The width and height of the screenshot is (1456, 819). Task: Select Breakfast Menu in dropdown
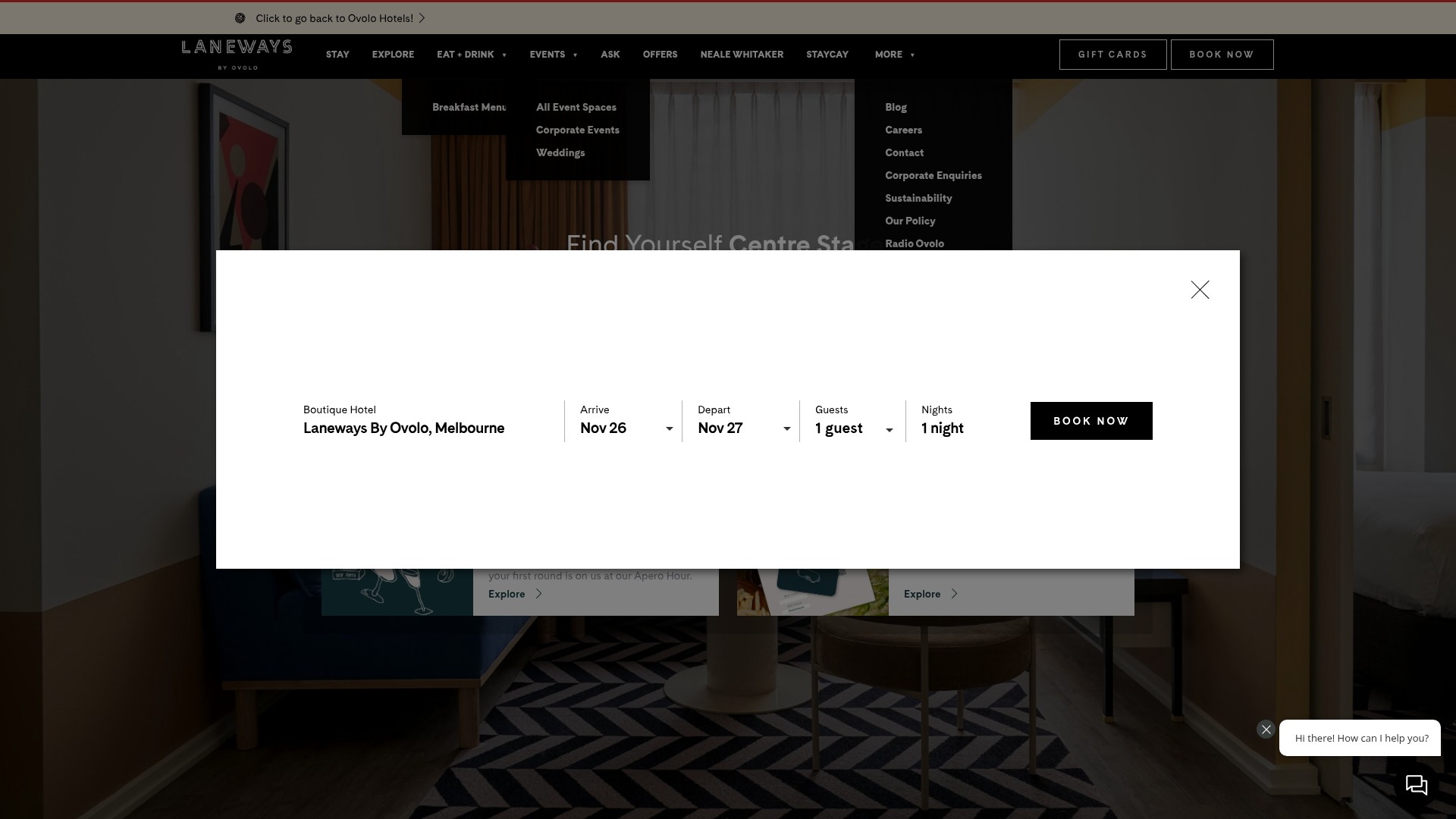(469, 107)
